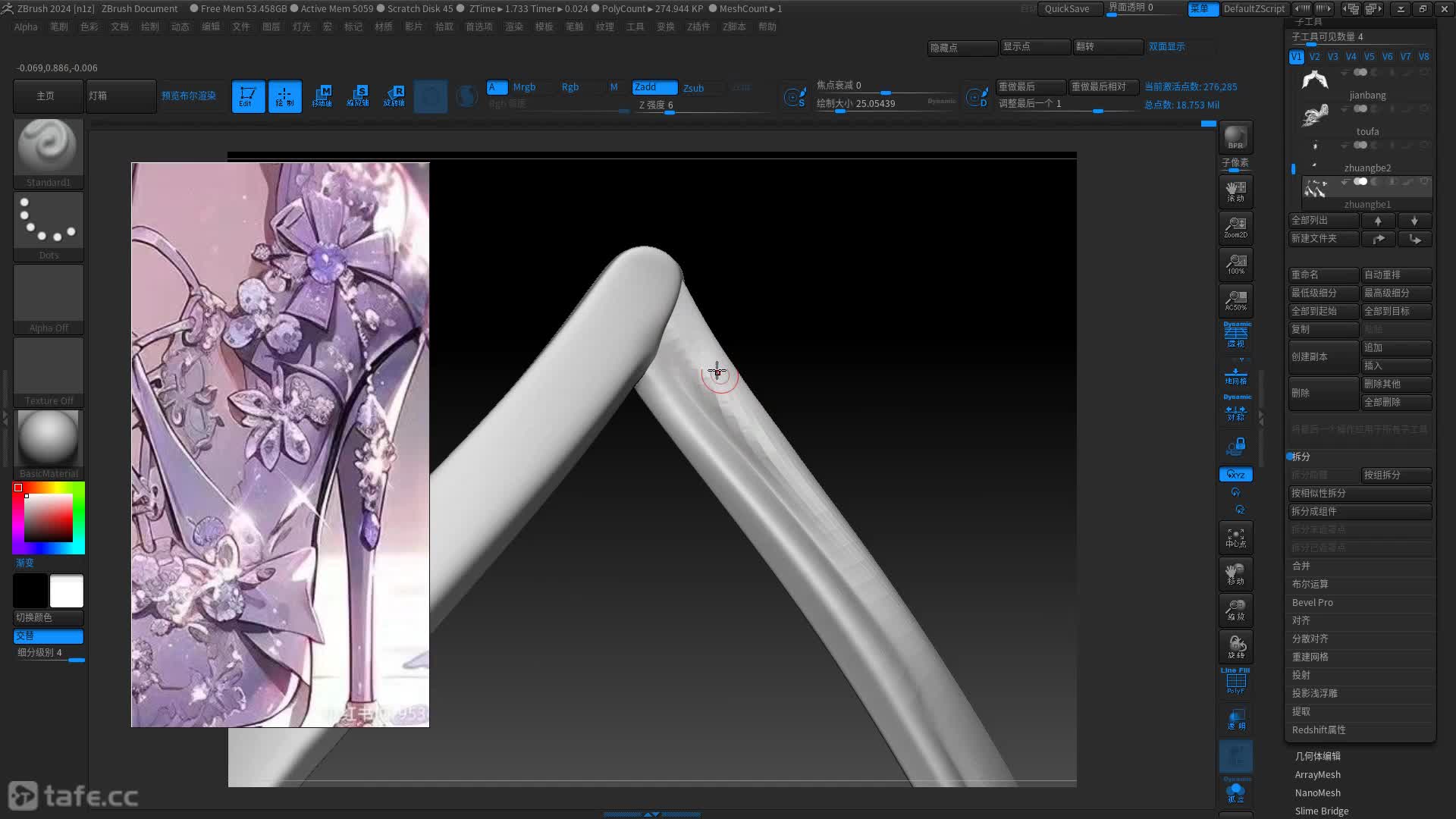Switch to visibility set V2
Viewport: 1456px width, 819px height.
point(1314,57)
